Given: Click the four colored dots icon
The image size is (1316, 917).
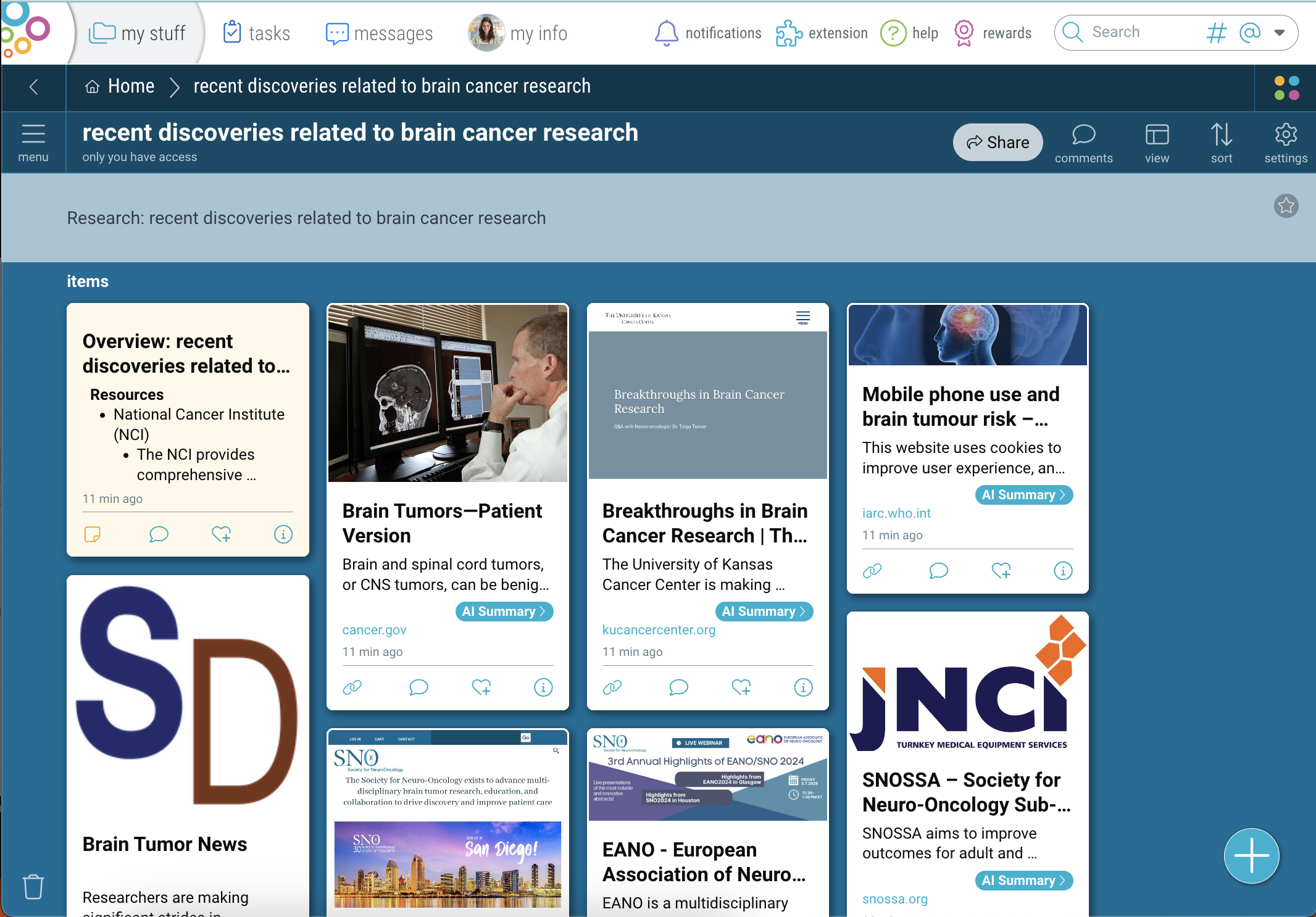Looking at the screenshot, I should [1286, 88].
